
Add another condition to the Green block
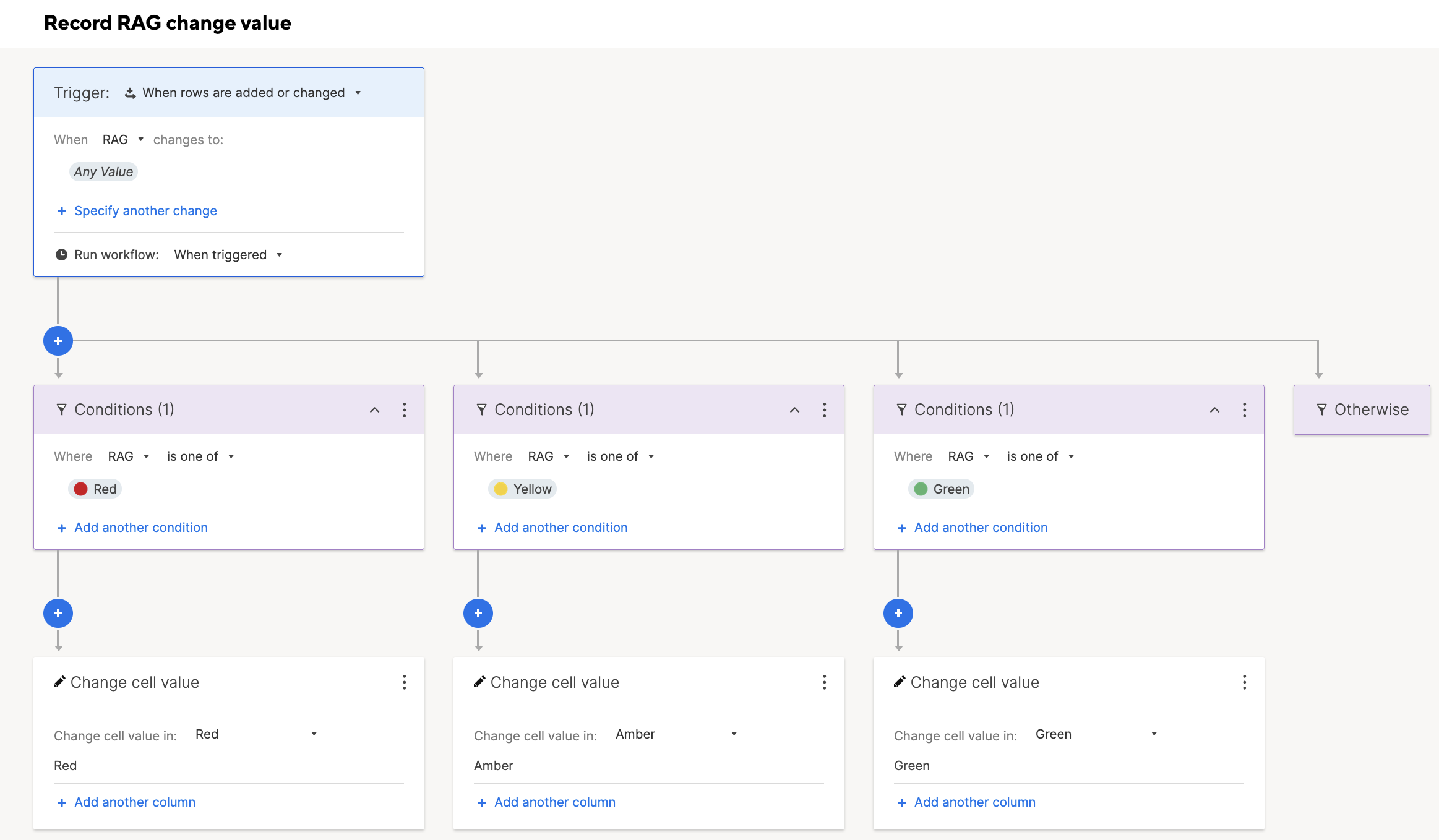click(973, 528)
